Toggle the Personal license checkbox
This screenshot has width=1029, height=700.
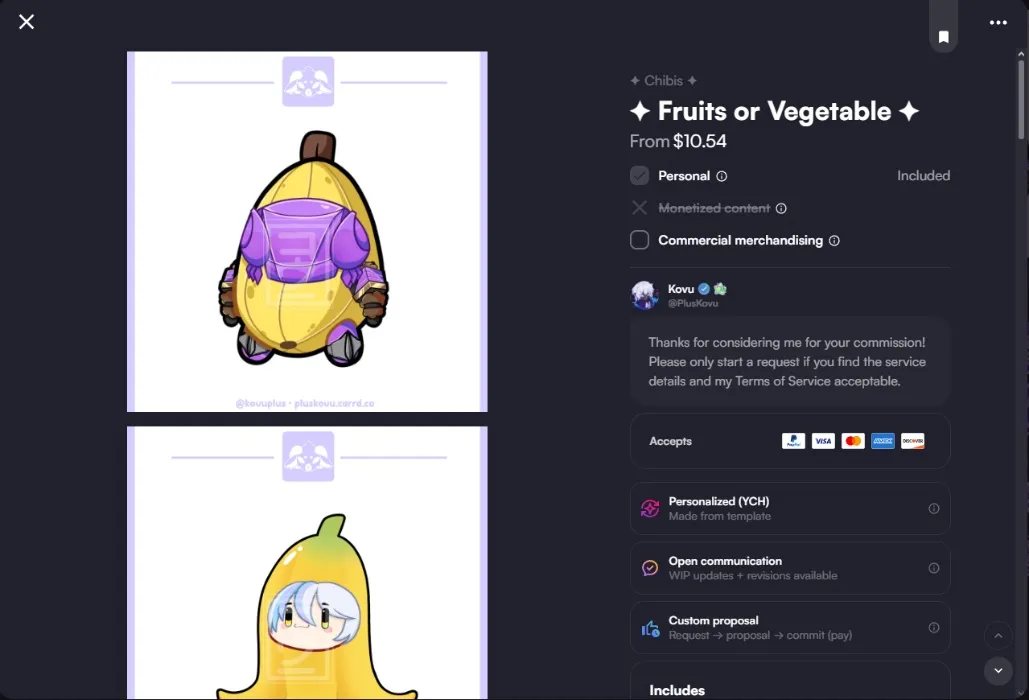639,175
